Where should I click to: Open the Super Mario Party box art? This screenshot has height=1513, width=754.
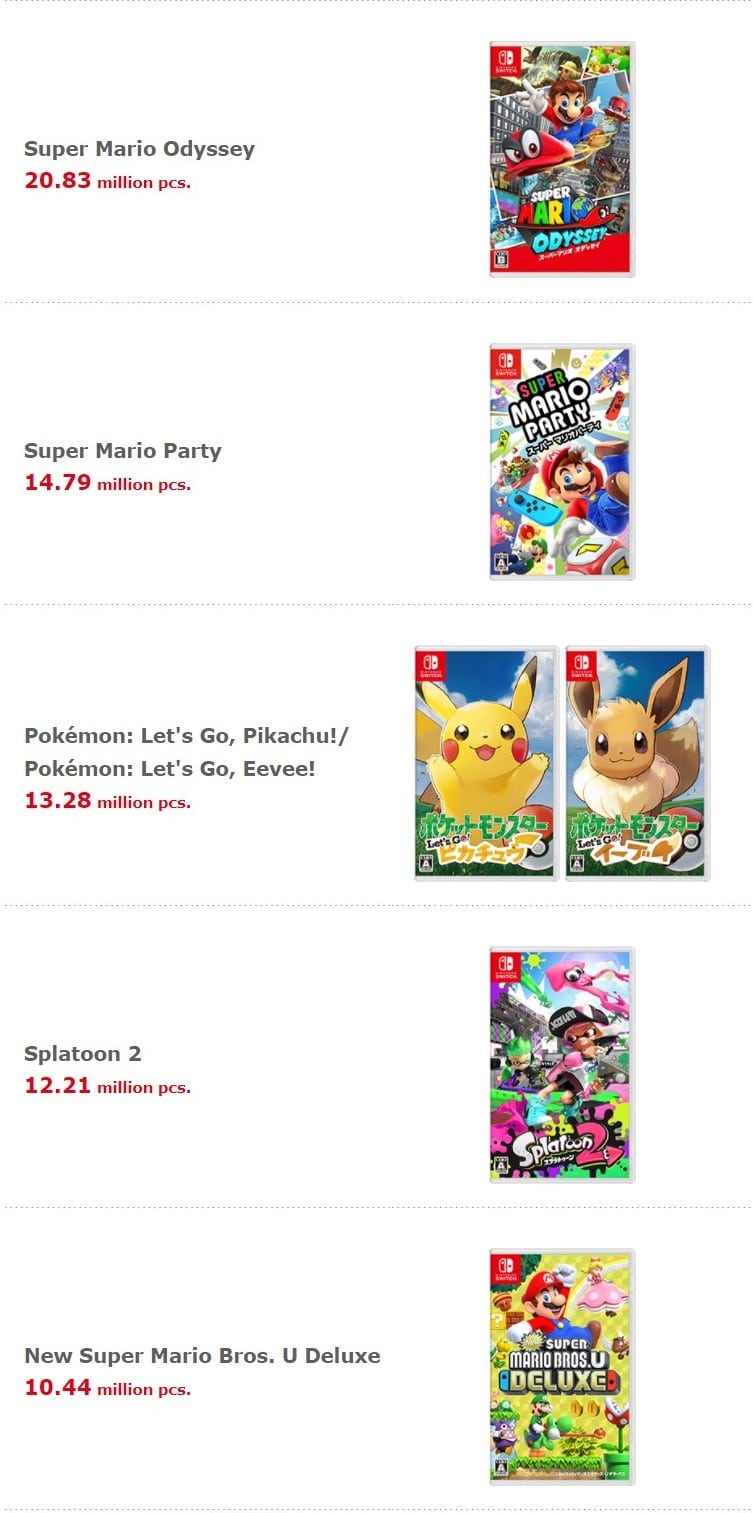tap(562, 462)
